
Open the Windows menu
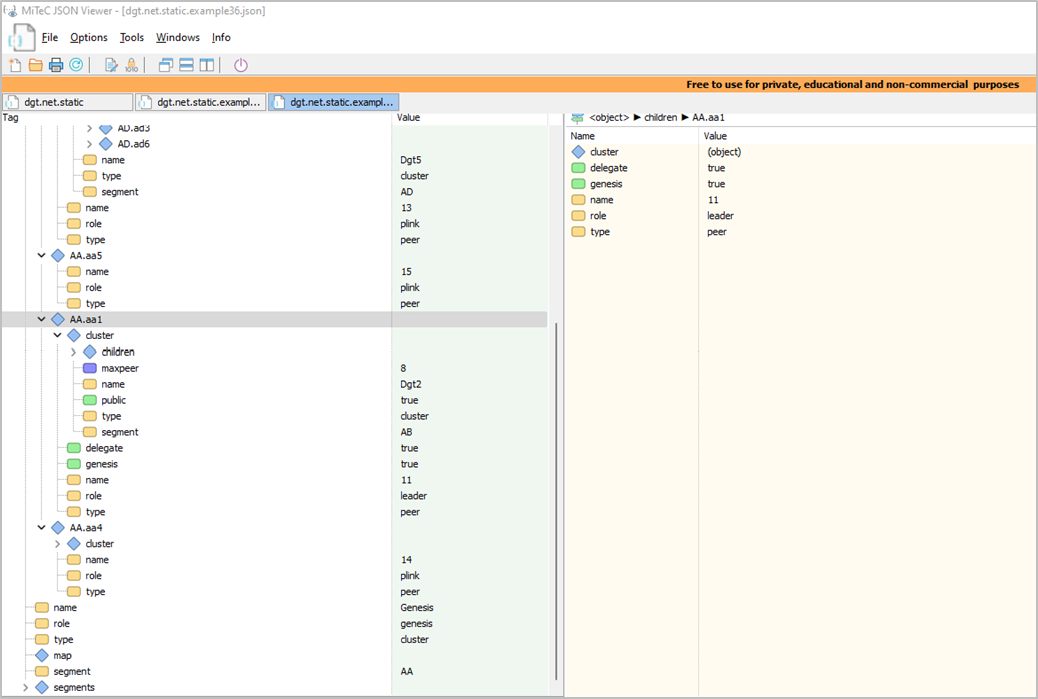point(178,38)
